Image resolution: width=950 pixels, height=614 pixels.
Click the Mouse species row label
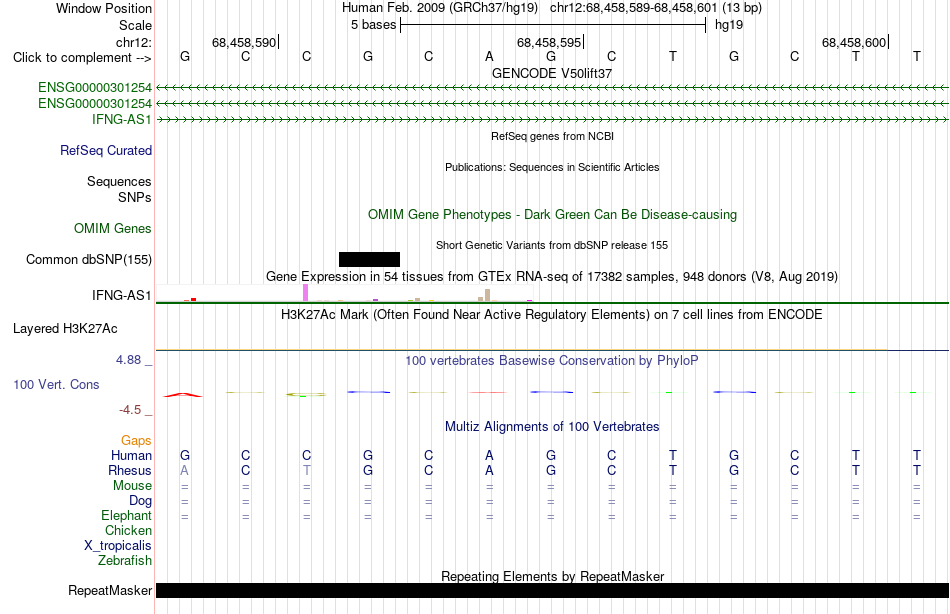132,486
